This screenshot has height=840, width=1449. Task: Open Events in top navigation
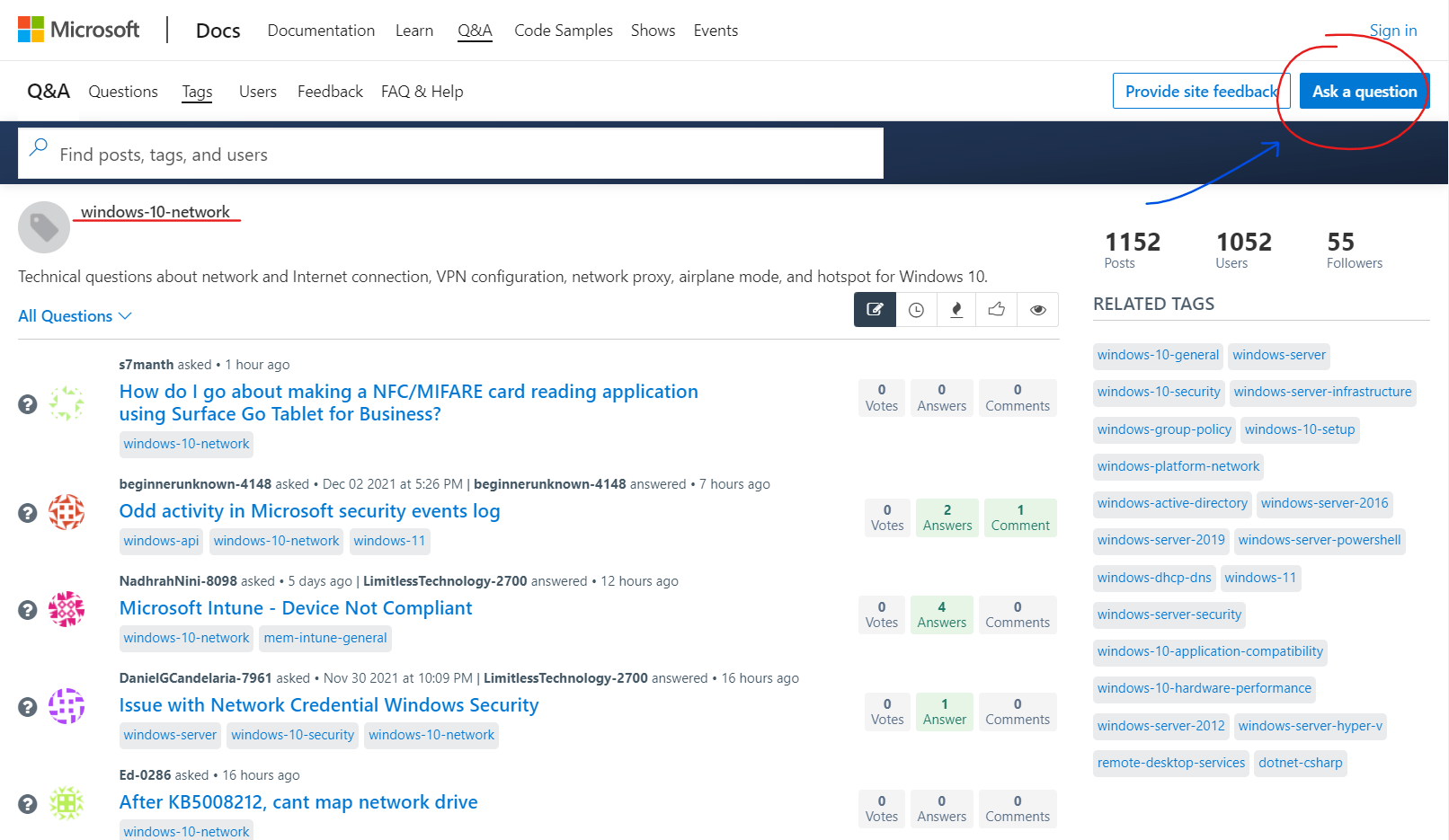point(716,31)
